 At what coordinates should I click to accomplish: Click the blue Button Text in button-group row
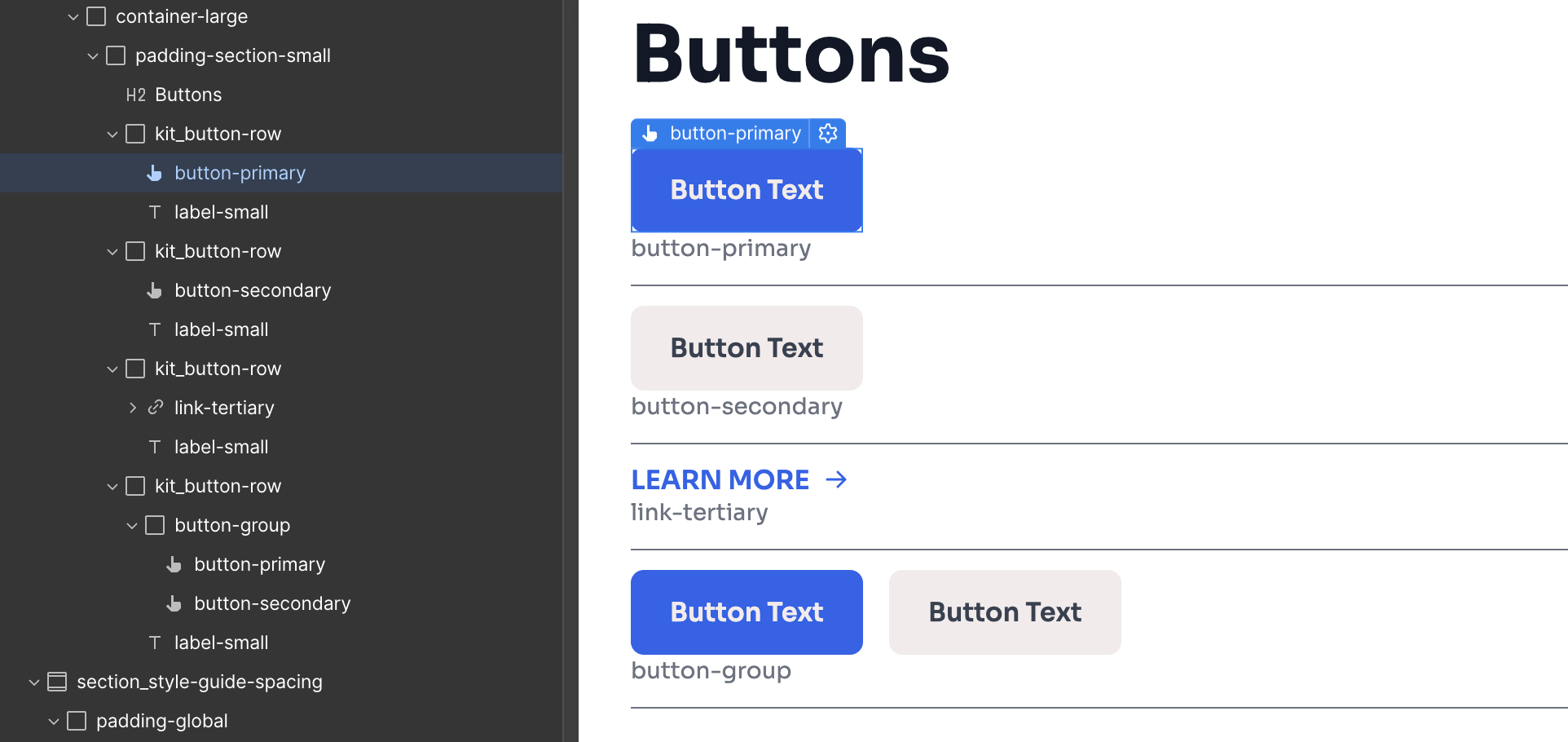[x=747, y=612]
